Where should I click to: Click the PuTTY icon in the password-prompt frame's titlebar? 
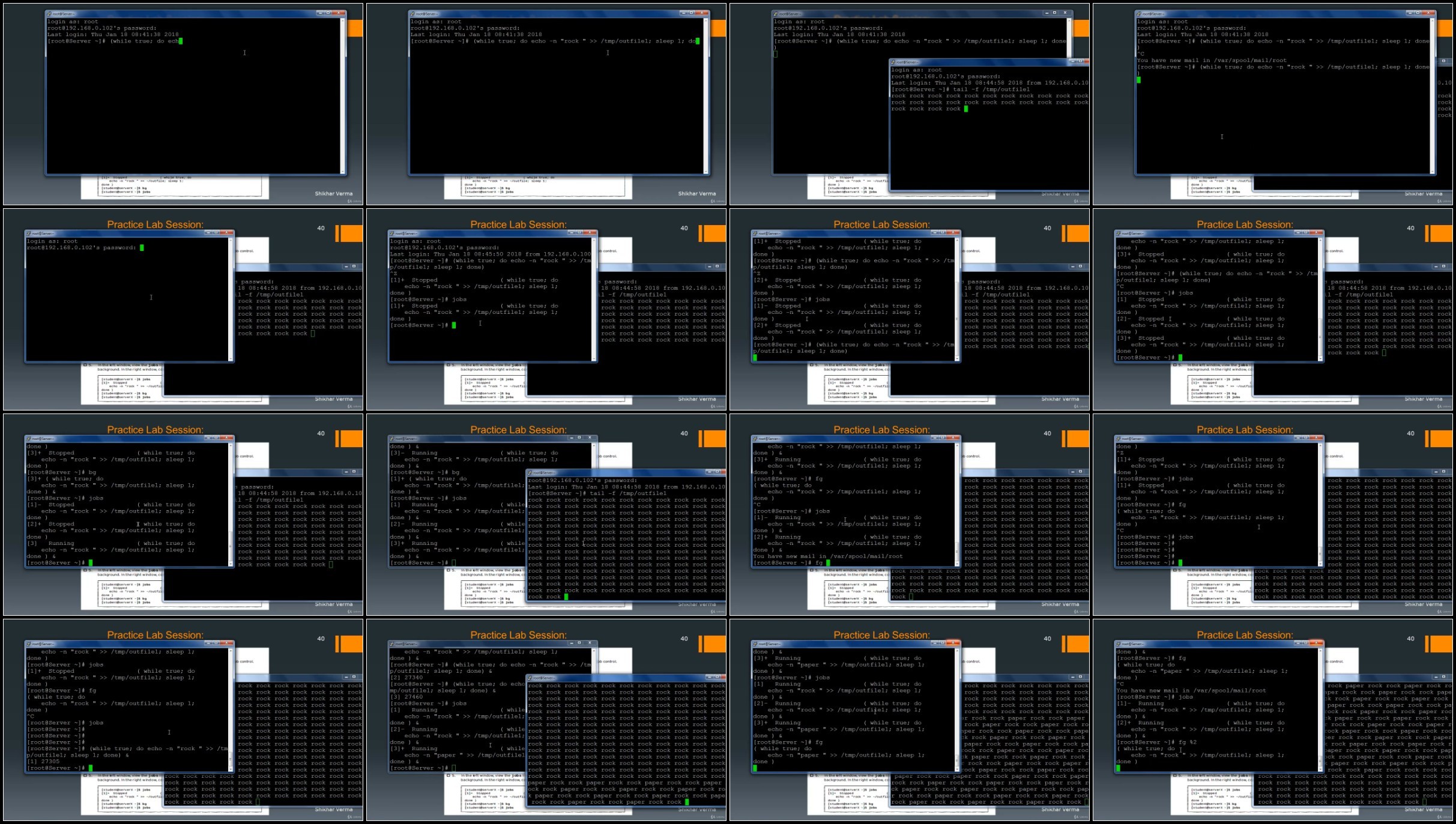point(29,233)
